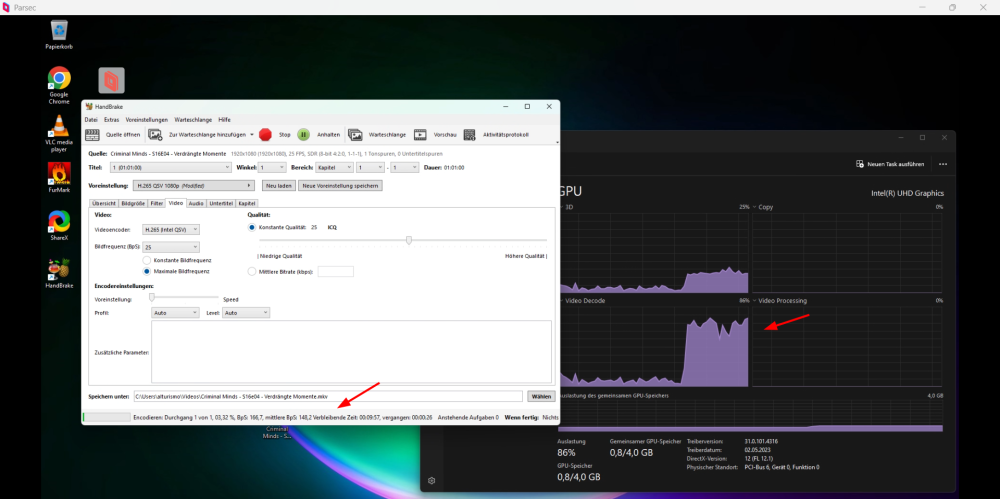The width and height of the screenshot is (1000, 499).
Task: Click the red Stop octagon icon
Action: tap(265, 135)
